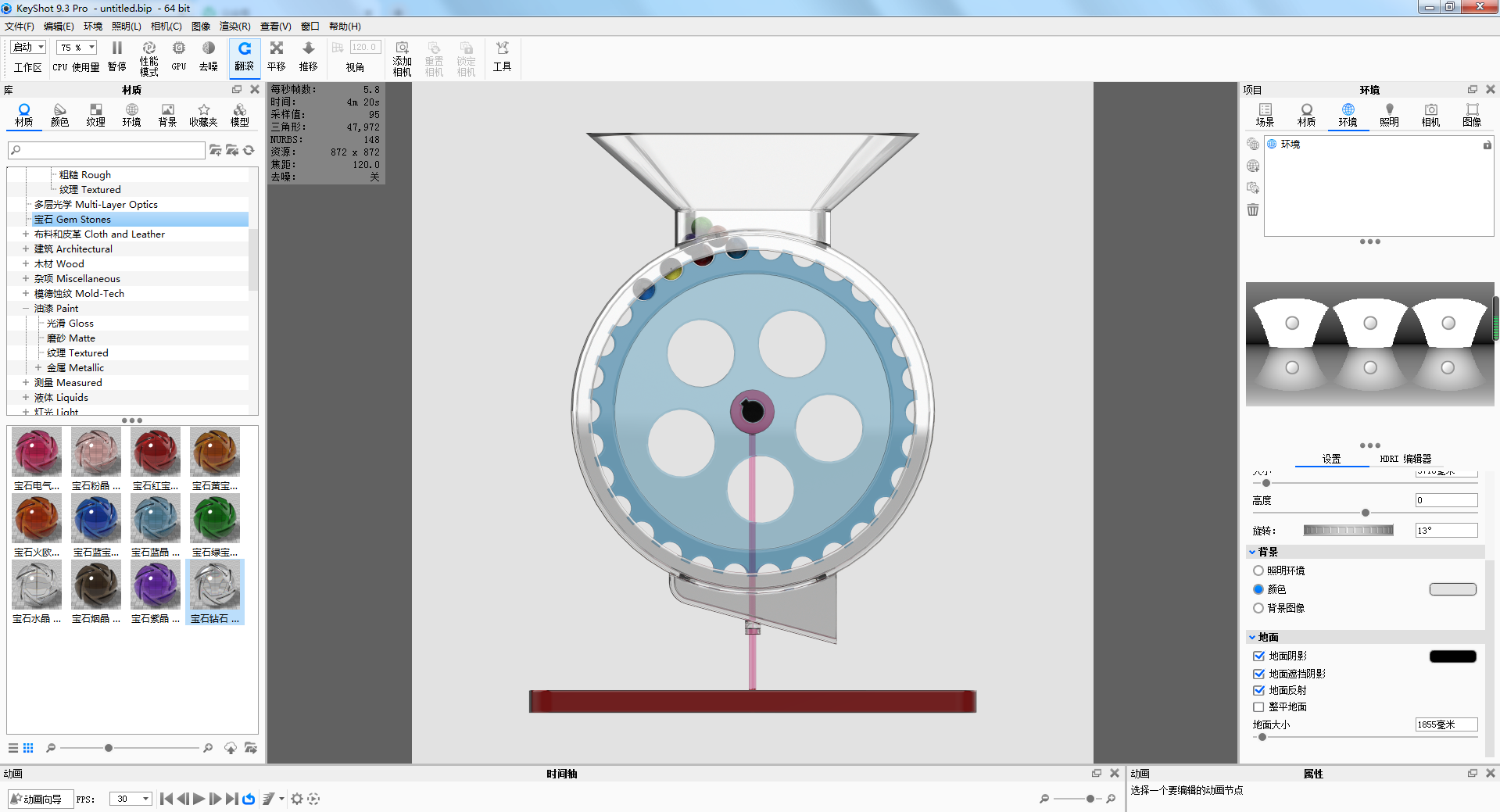Screen dimensions: 1500x812
Task: Toggle Ground Shadows (地面阴影) checkbox
Action: (x=1258, y=656)
